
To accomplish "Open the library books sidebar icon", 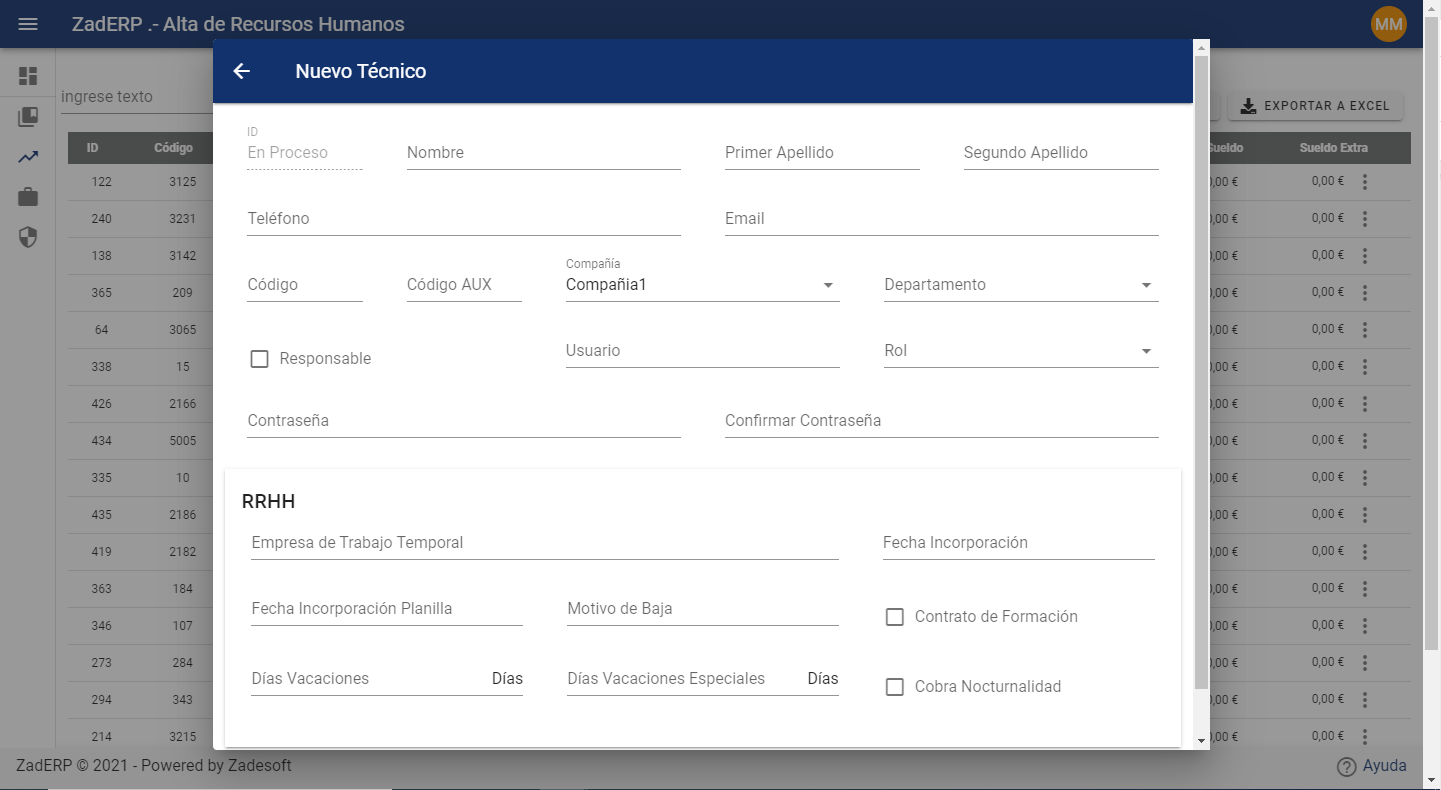I will point(28,117).
